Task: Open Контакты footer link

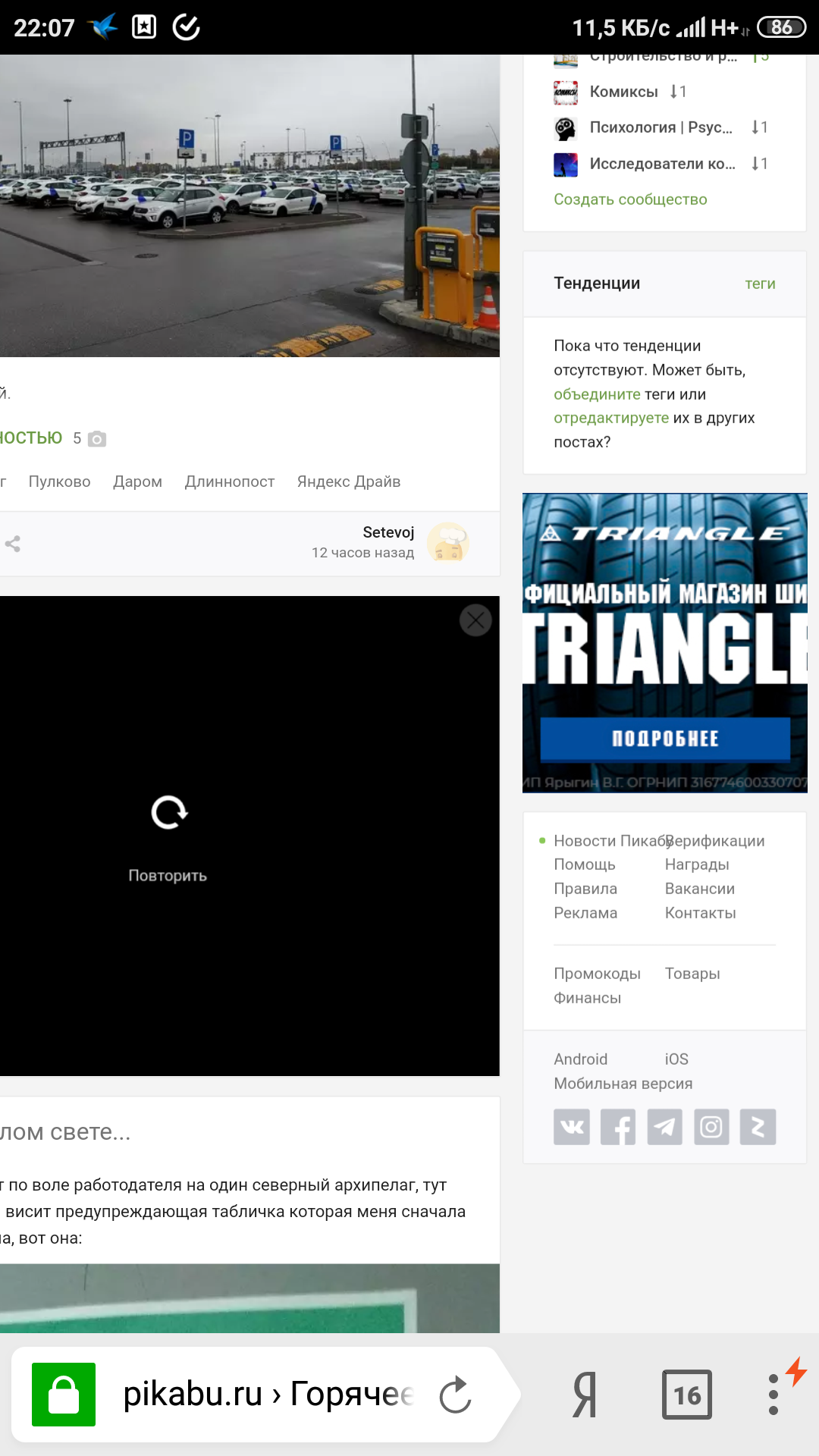Action: click(701, 913)
